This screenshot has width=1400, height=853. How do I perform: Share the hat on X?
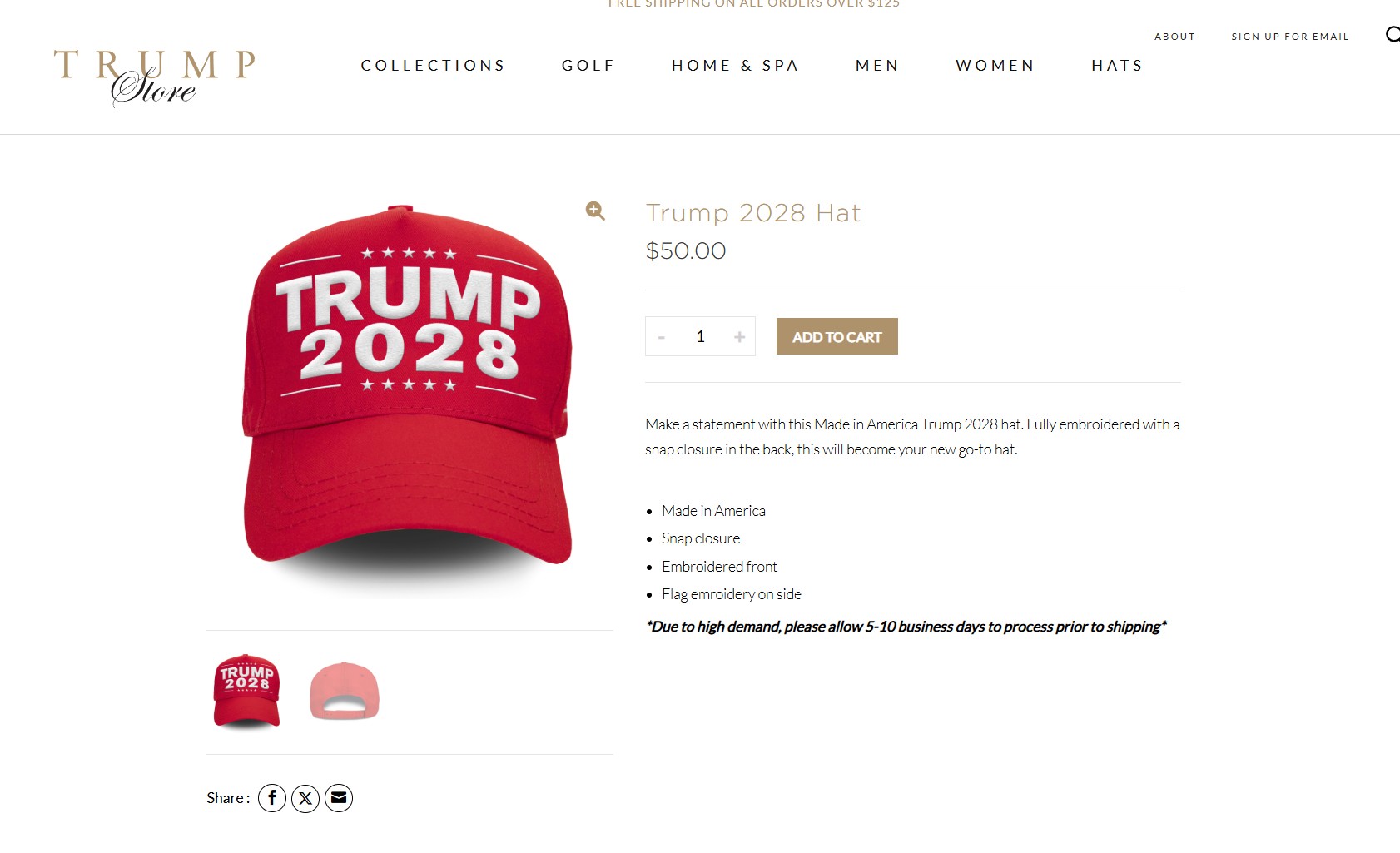point(305,798)
